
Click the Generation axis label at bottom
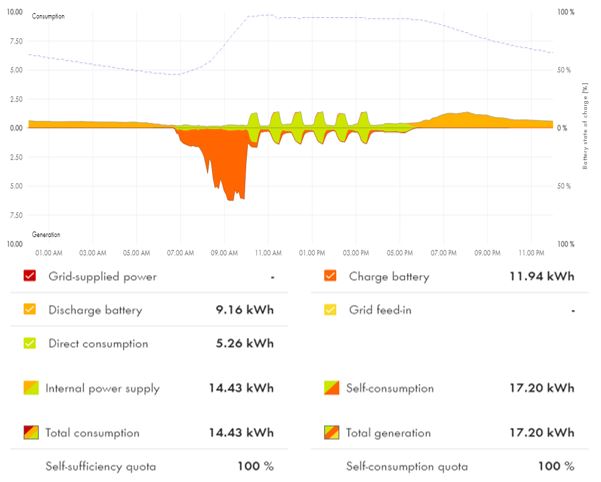click(x=46, y=235)
